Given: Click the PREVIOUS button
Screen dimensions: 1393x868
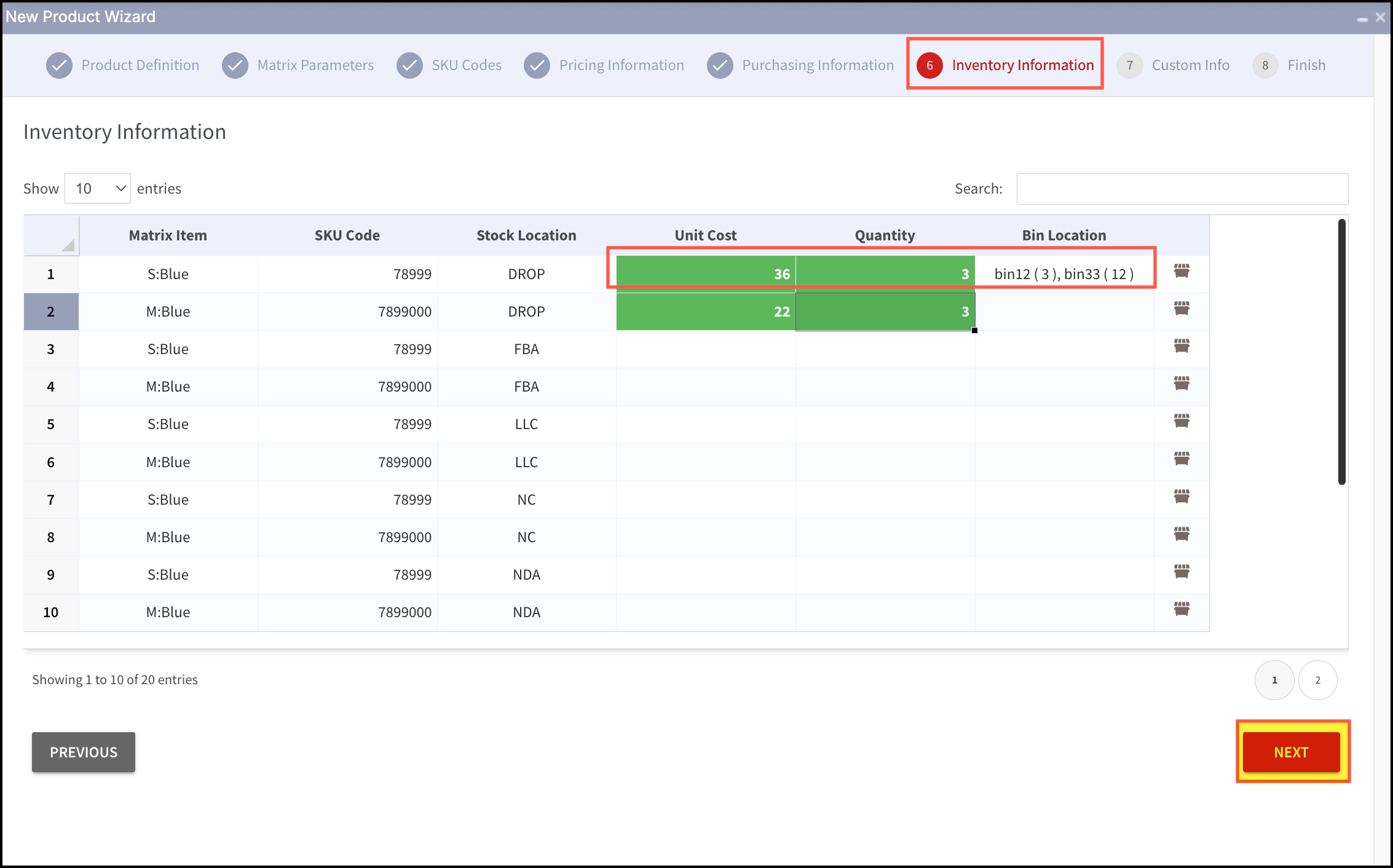Looking at the screenshot, I should [84, 752].
